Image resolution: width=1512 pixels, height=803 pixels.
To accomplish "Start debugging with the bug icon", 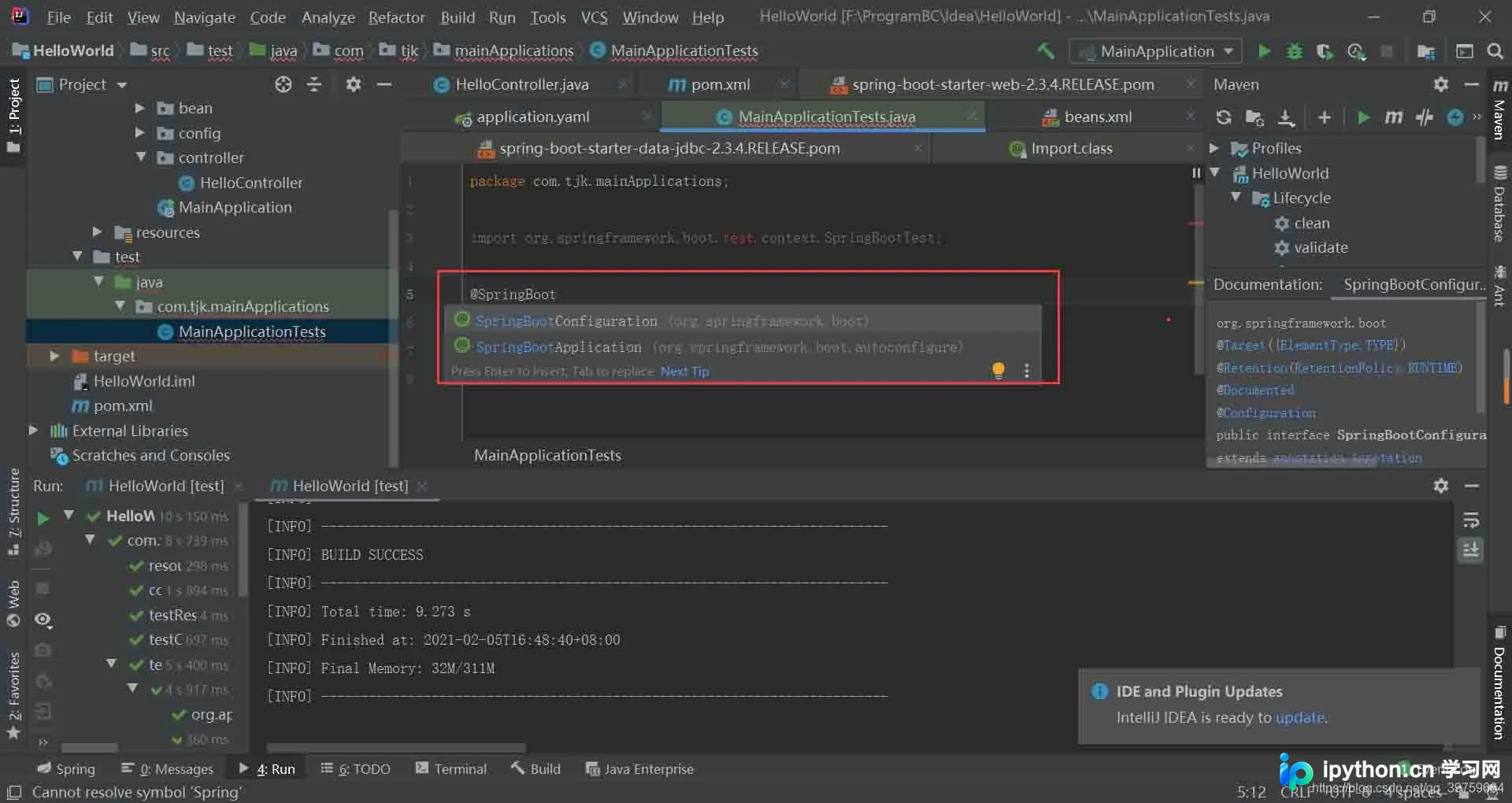I will point(1294,51).
